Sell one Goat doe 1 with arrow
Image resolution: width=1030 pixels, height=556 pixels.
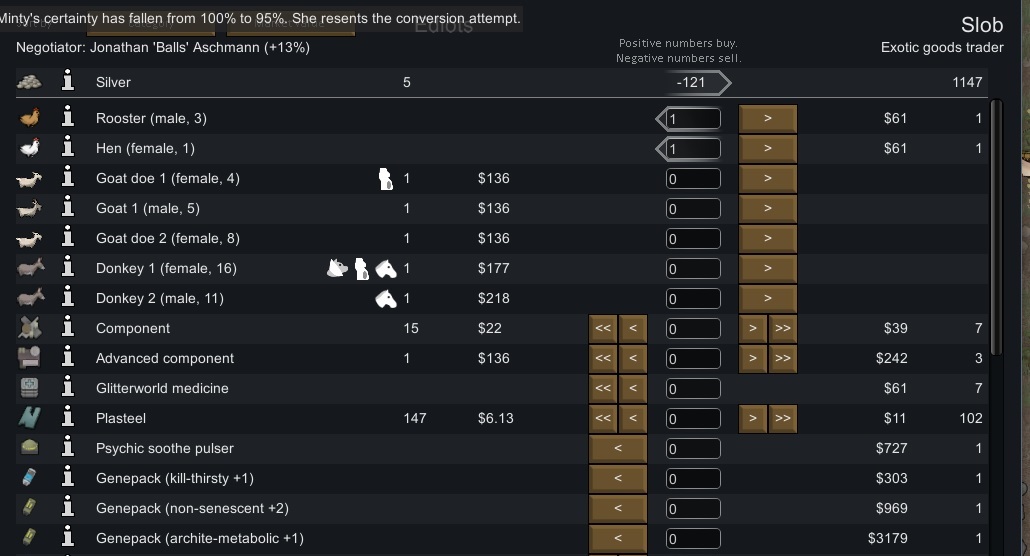[767, 178]
